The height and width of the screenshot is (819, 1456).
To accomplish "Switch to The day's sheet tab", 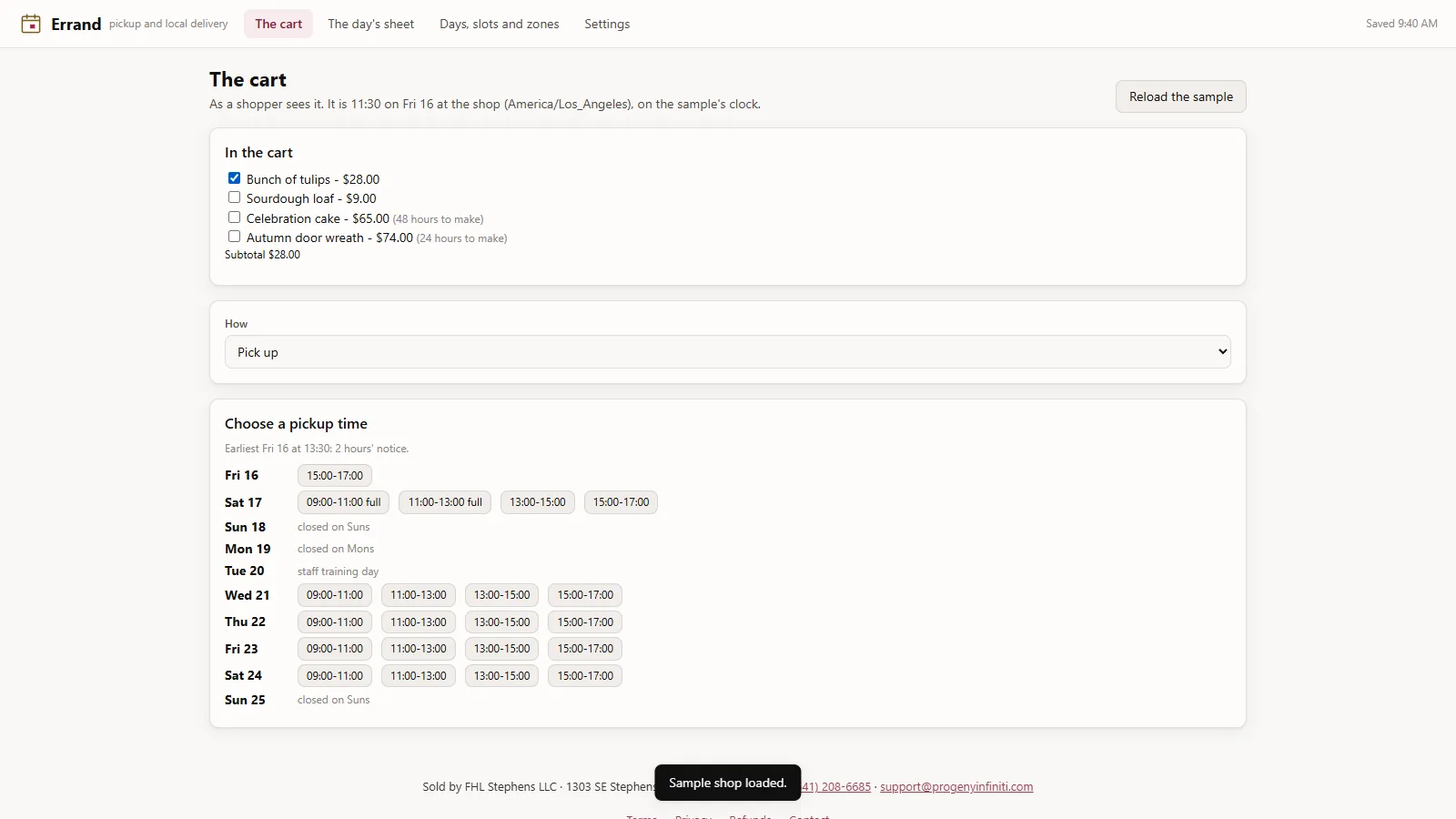I will (370, 24).
